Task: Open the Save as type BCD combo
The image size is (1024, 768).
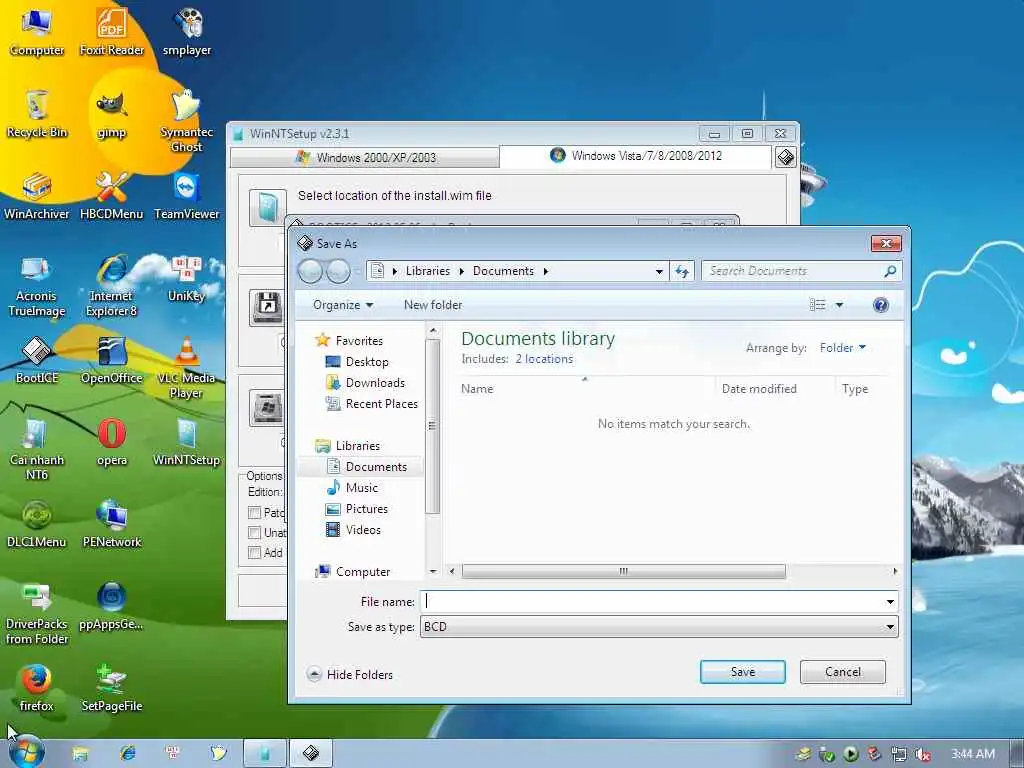Action: point(659,627)
